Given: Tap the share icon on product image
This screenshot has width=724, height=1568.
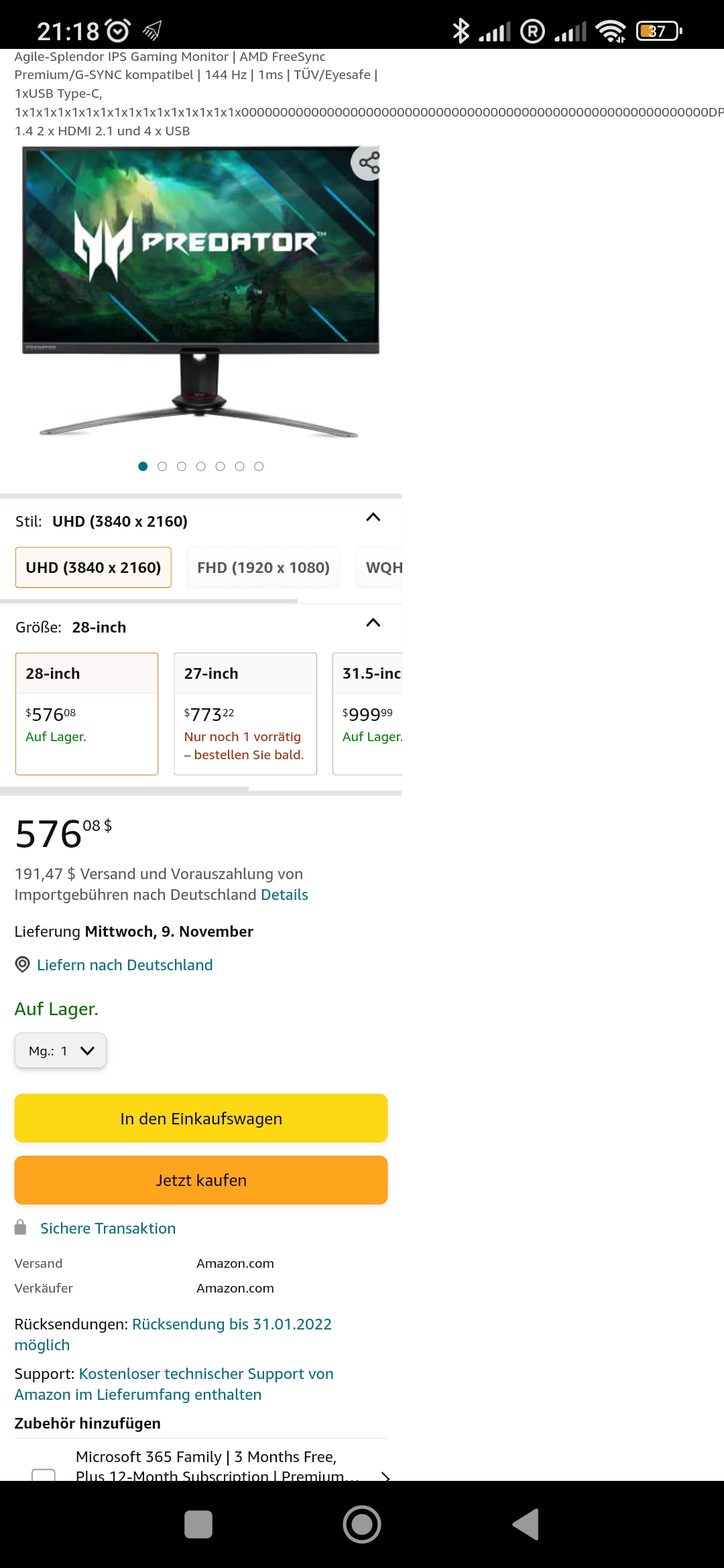Looking at the screenshot, I should pos(368,163).
